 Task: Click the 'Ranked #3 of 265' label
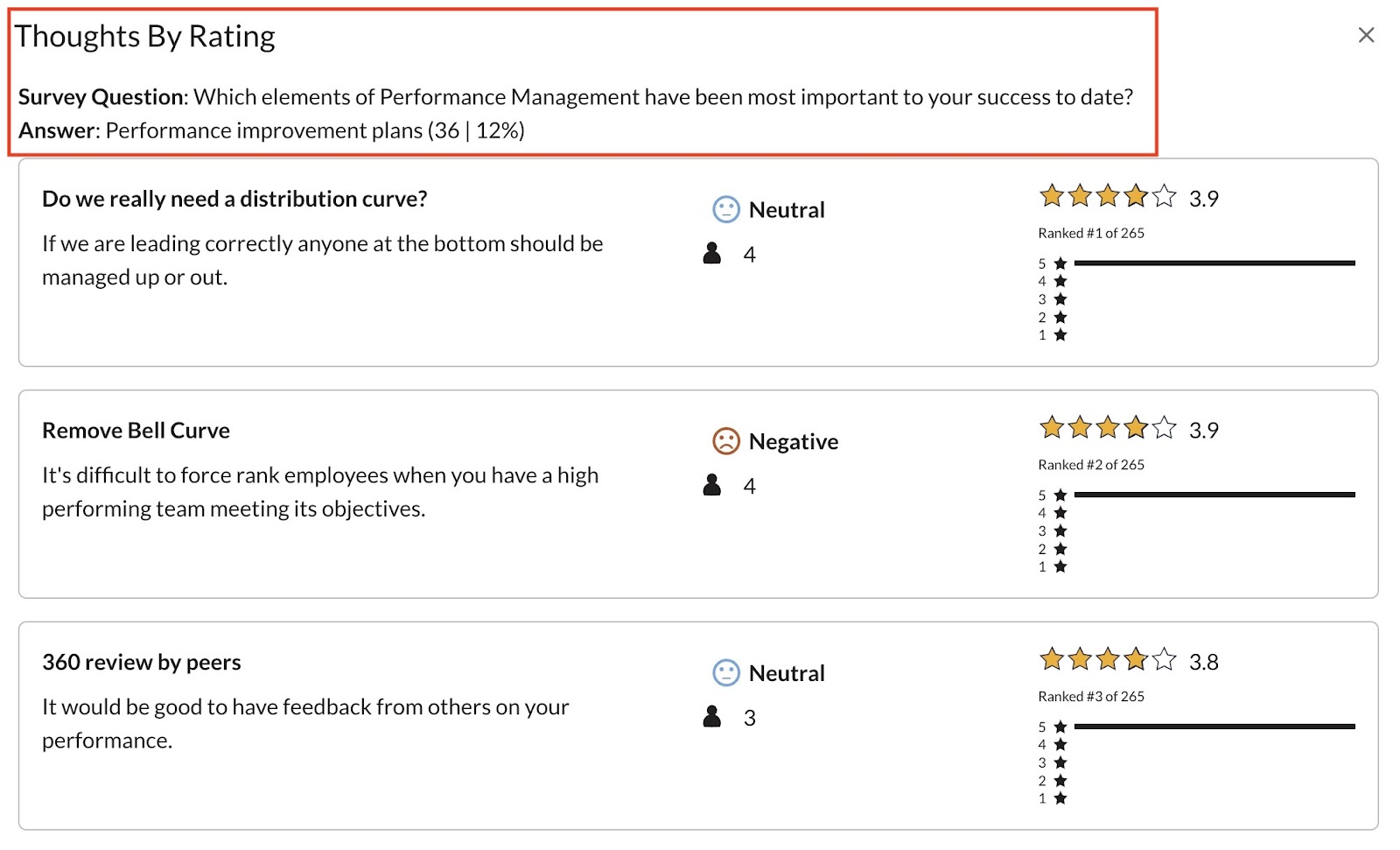tap(1091, 697)
